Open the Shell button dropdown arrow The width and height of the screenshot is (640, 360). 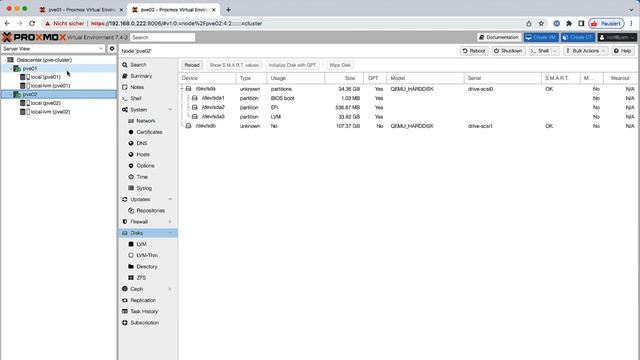[x=555, y=51]
